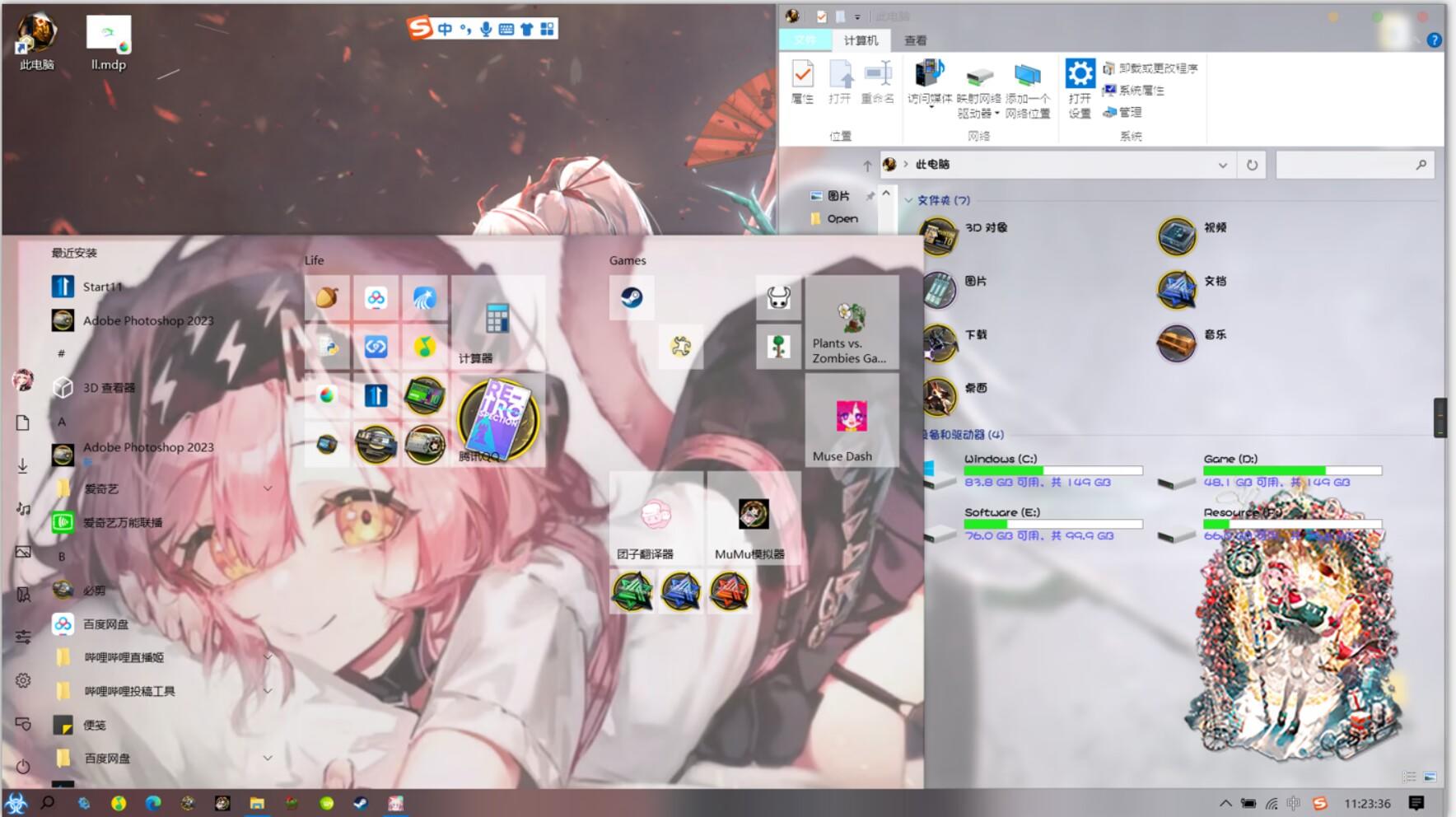Toggle Sogou soft keyboard button
The image size is (1456, 817).
click(x=506, y=29)
